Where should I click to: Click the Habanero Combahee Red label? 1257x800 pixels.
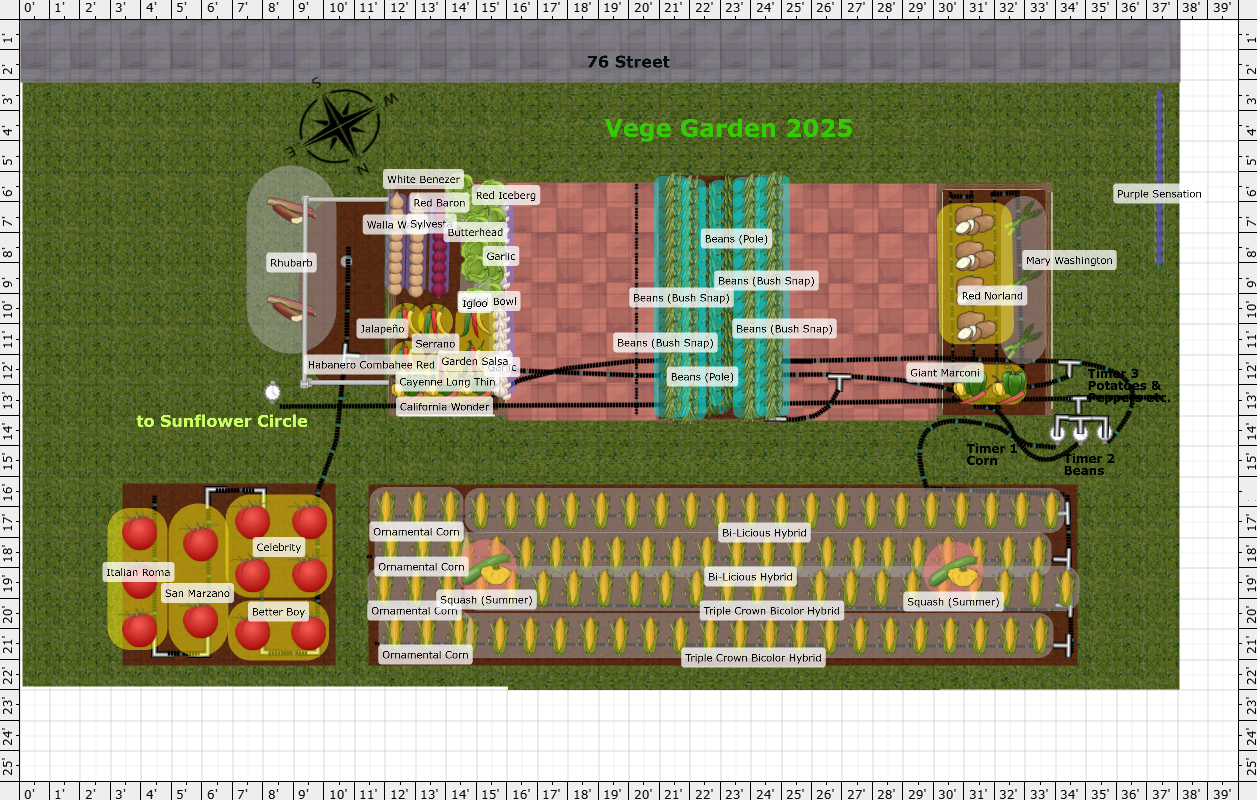(371, 365)
